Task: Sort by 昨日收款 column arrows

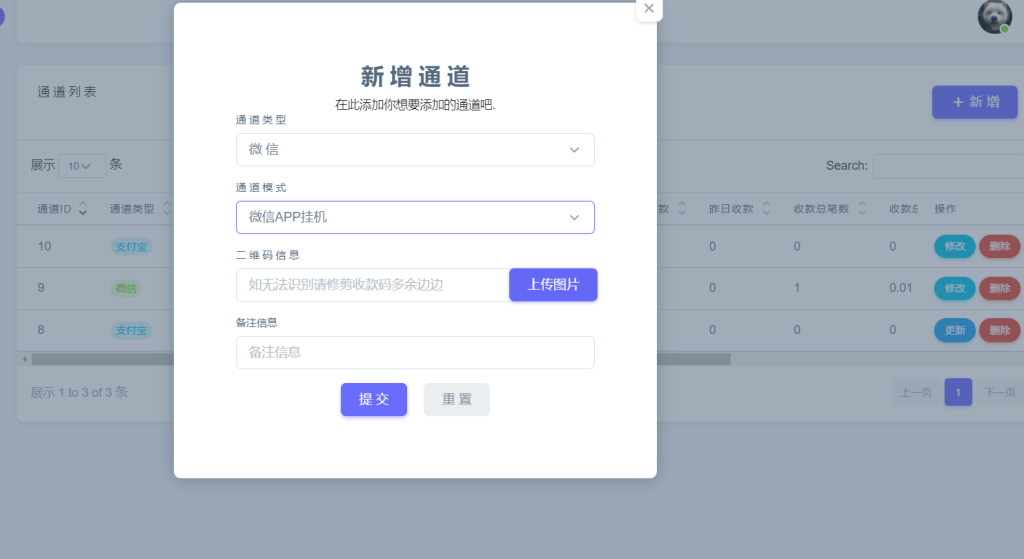Action: point(766,209)
